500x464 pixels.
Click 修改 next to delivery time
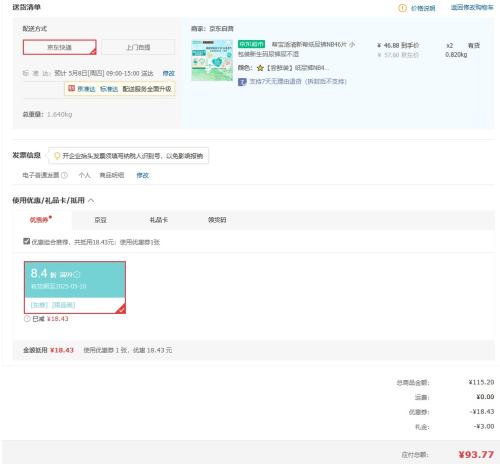pos(168,73)
